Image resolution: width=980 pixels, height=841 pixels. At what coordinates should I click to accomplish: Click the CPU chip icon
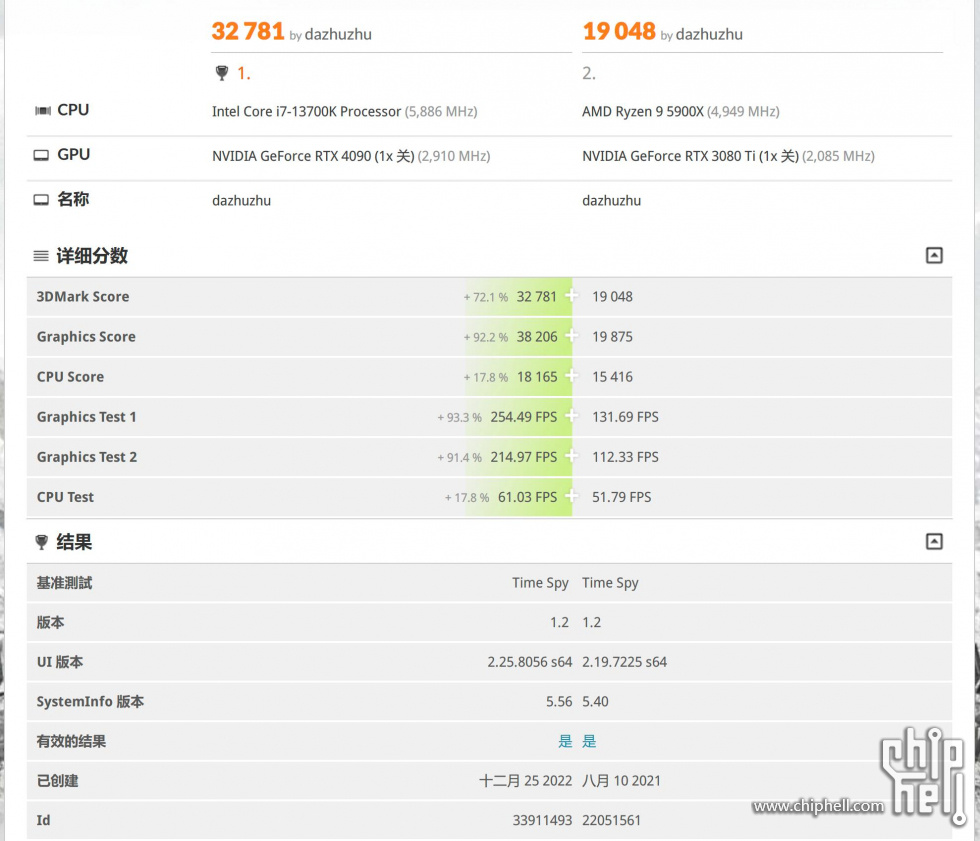click(42, 111)
